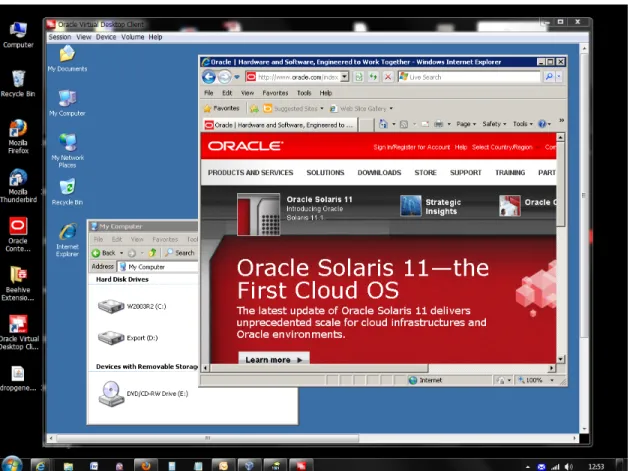Click the Home icon in IE command bar
Screen dimensions: 630x471
coord(383,124)
